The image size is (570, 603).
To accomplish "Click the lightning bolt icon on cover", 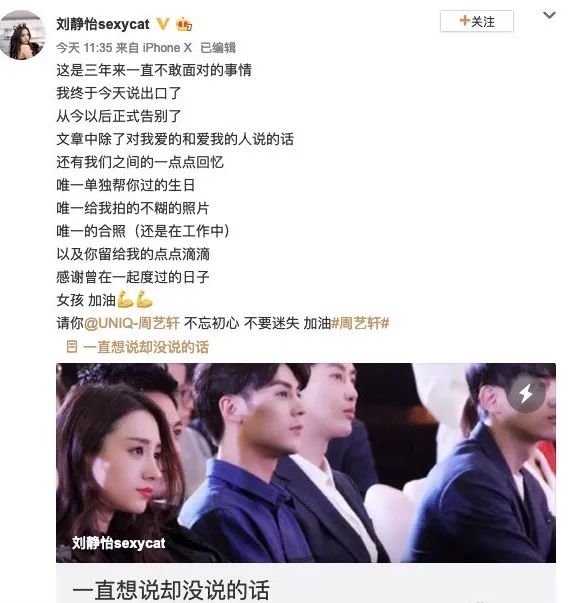I will point(526,394).
